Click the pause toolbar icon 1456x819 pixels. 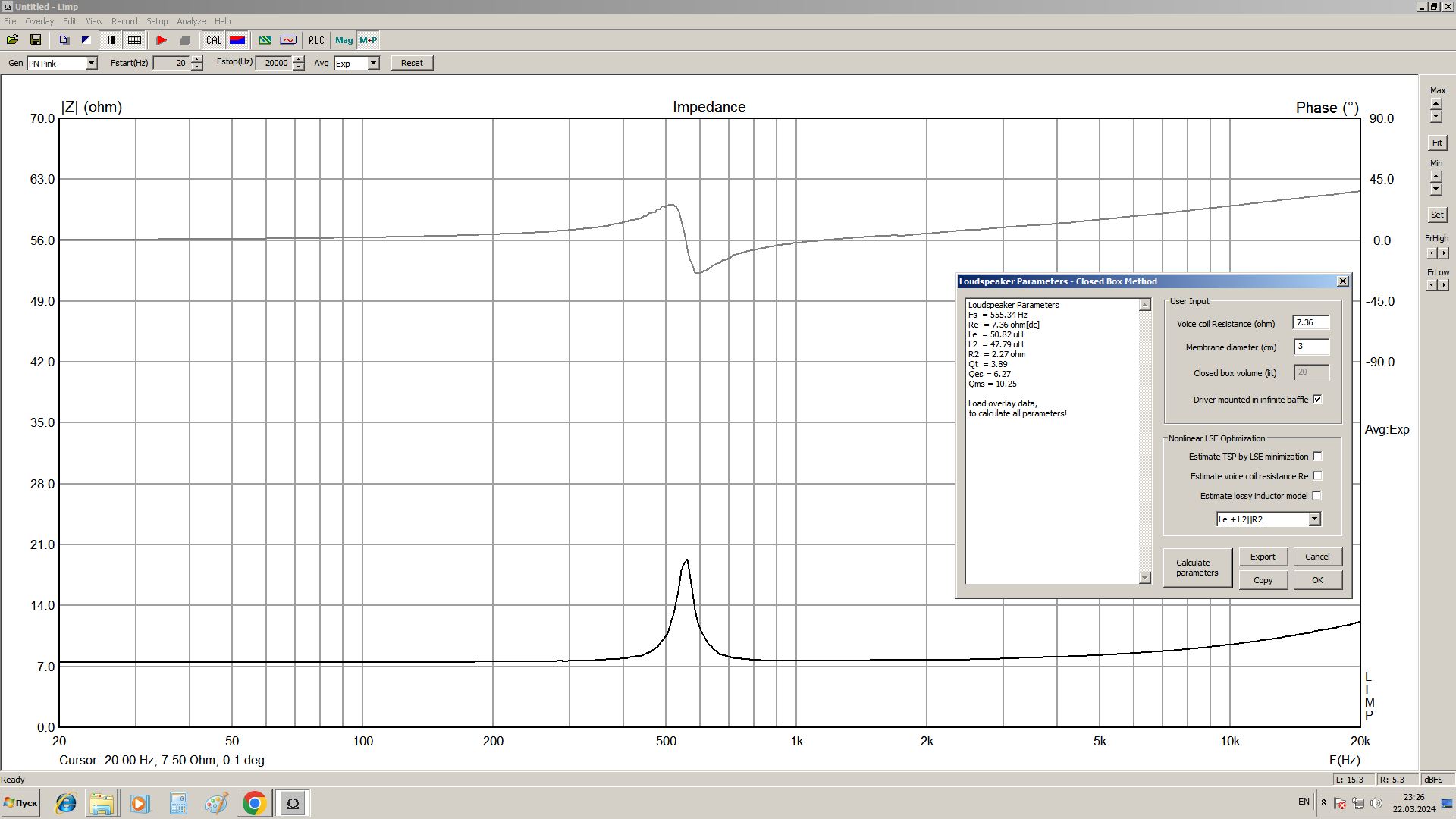click(111, 40)
